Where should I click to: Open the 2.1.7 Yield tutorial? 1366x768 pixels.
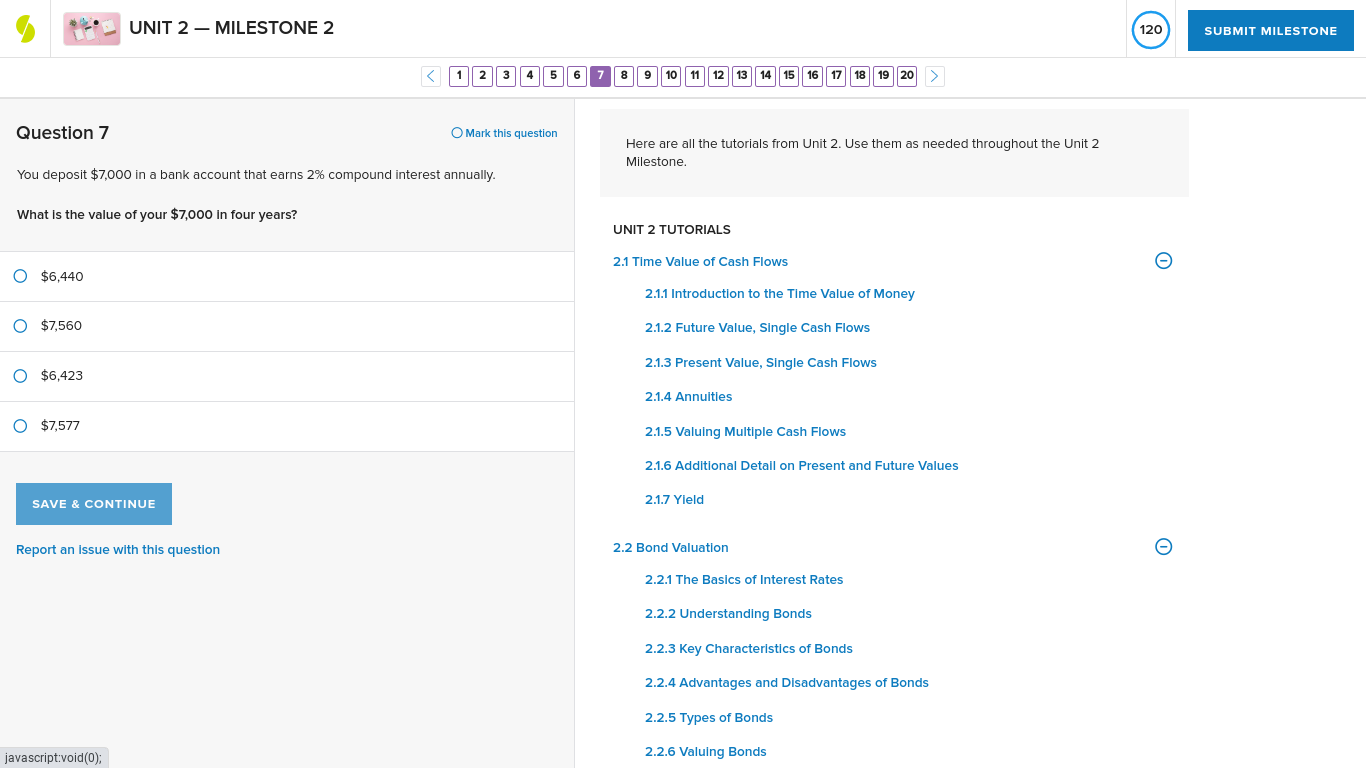tap(674, 499)
